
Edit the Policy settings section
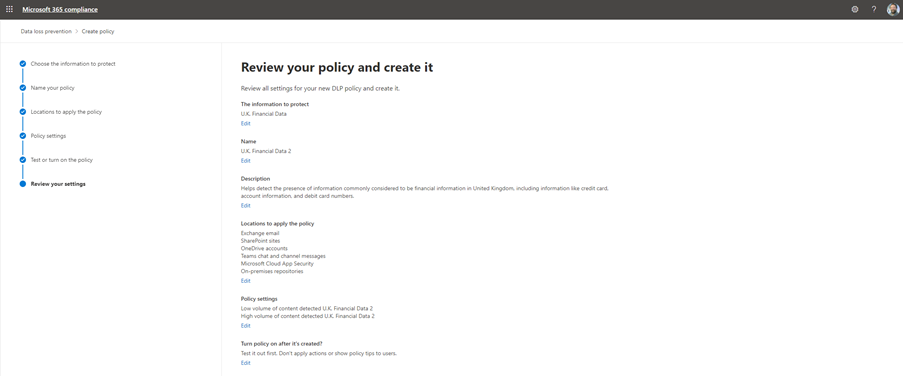(245, 326)
